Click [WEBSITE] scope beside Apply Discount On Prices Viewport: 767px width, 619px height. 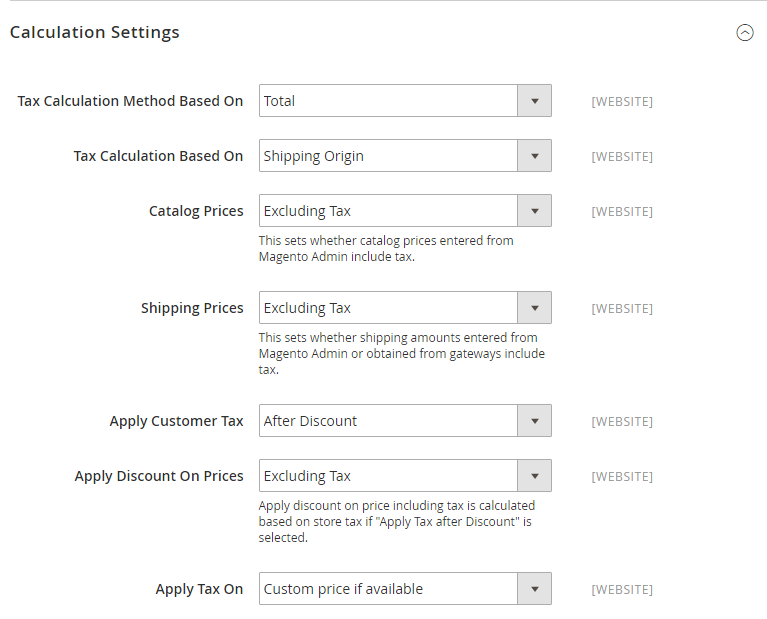pyautogui.click(x=622, y=476)
